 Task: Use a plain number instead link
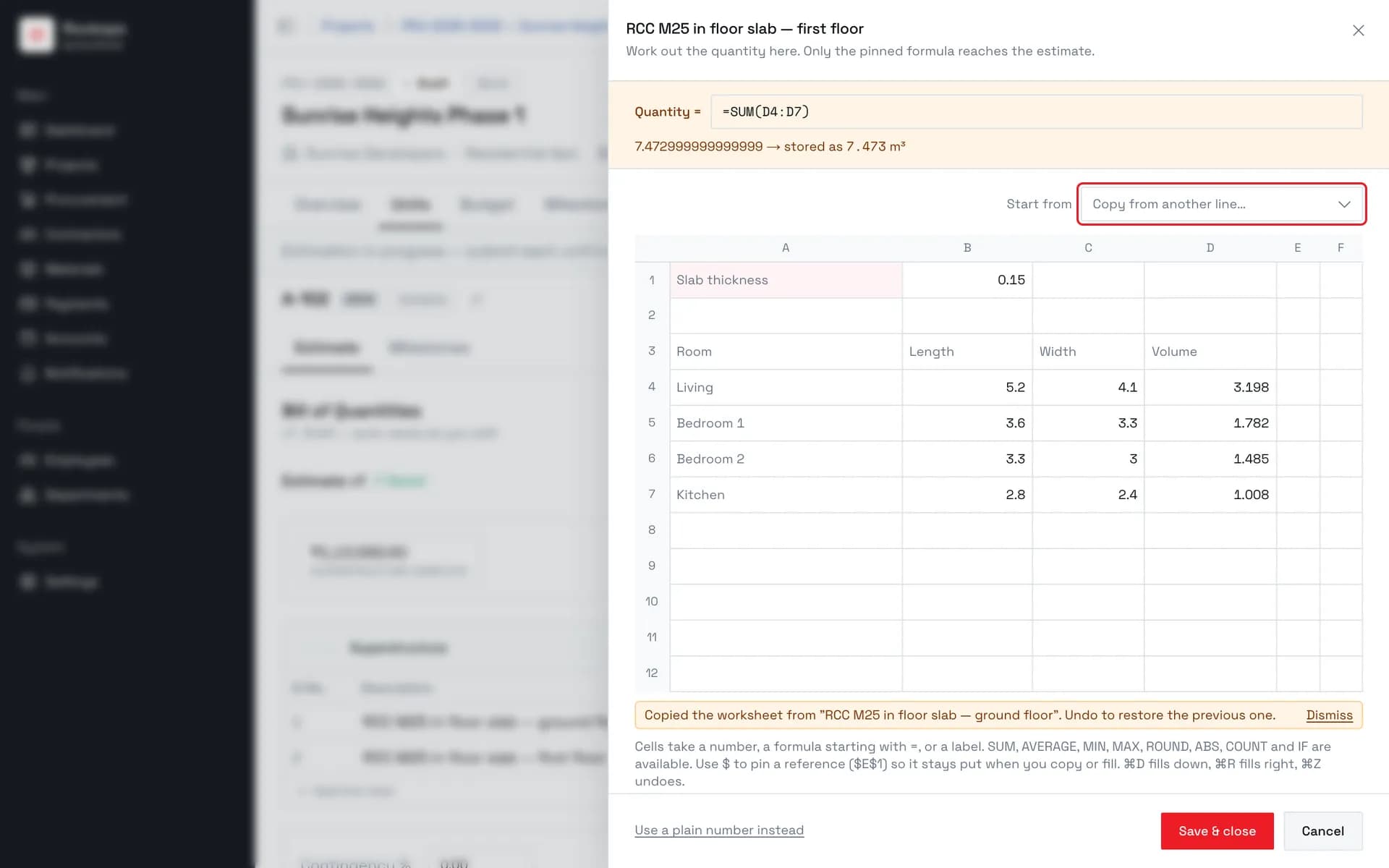click(x=719, y=830)
